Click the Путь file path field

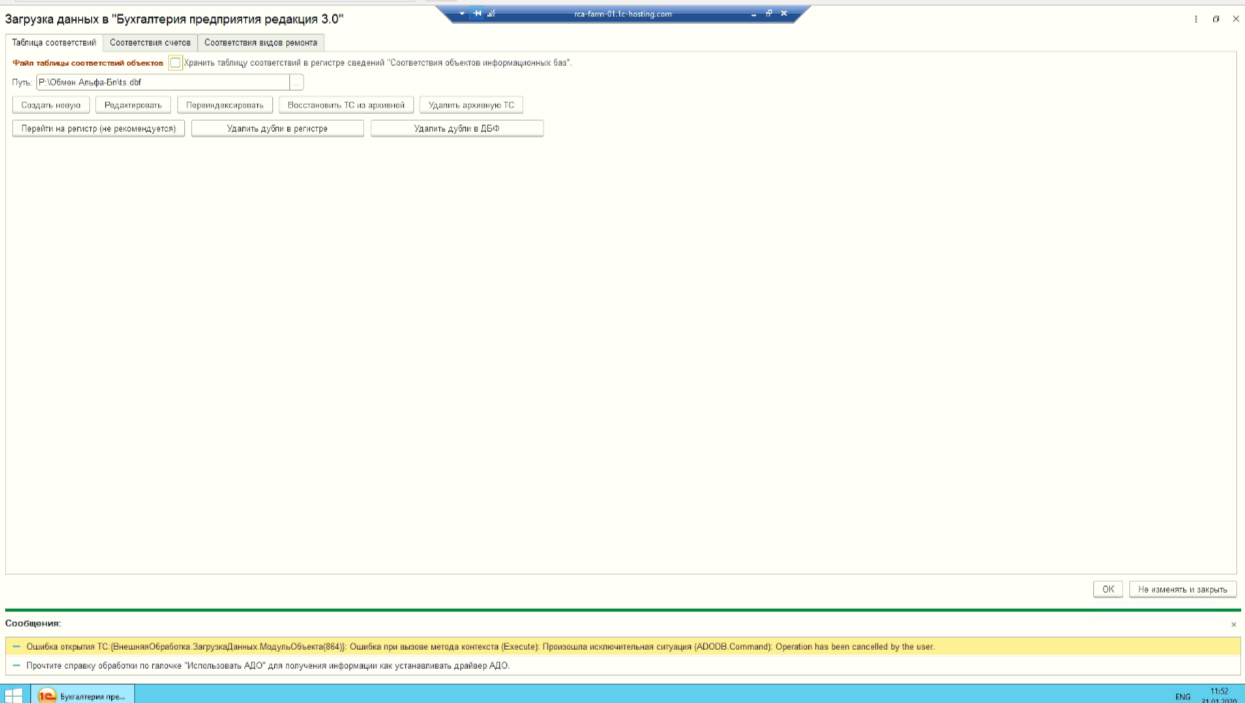click(162, 82)
